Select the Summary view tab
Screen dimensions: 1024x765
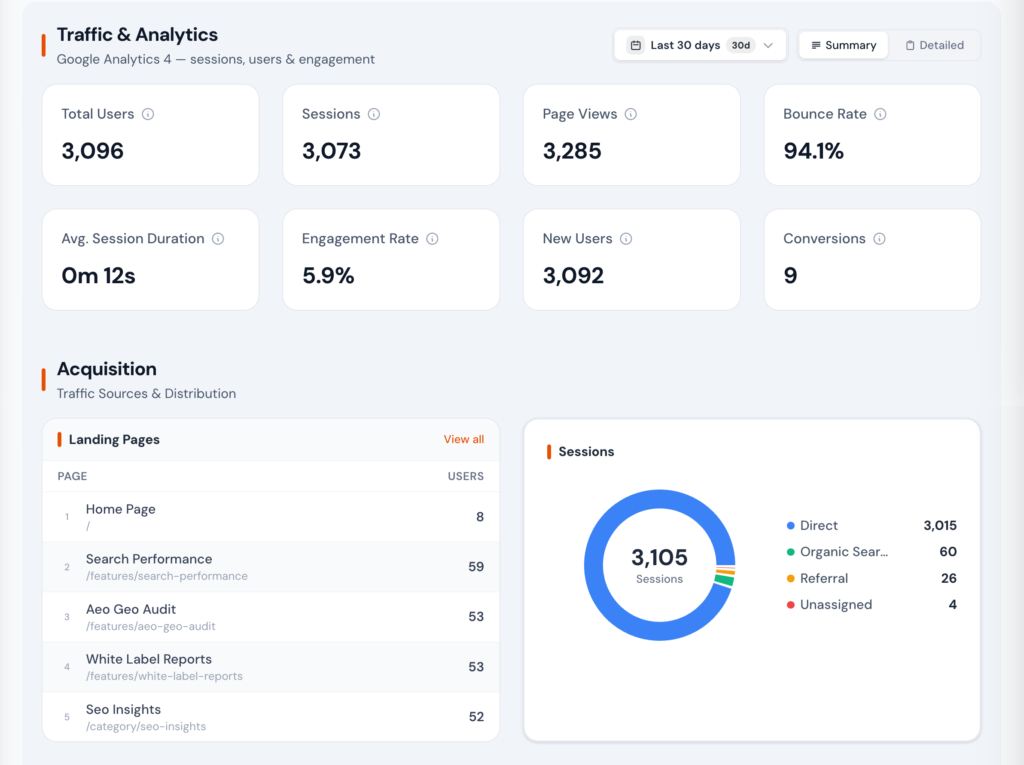[x=843, y=45]
